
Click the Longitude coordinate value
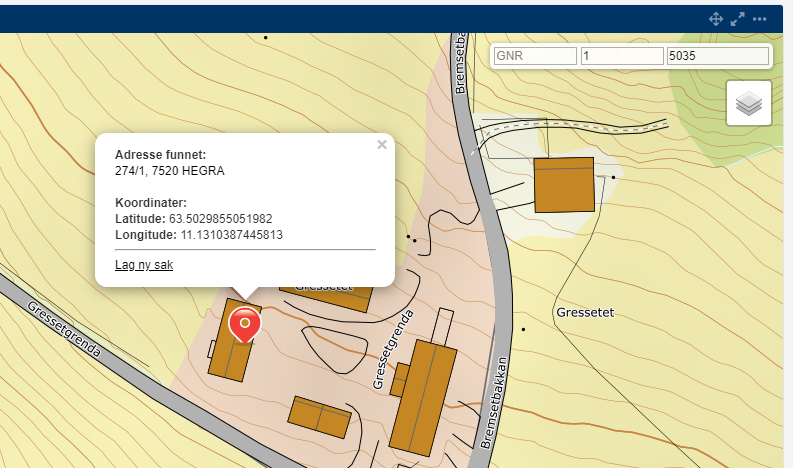pyautogui.click(x=231, y=235)
